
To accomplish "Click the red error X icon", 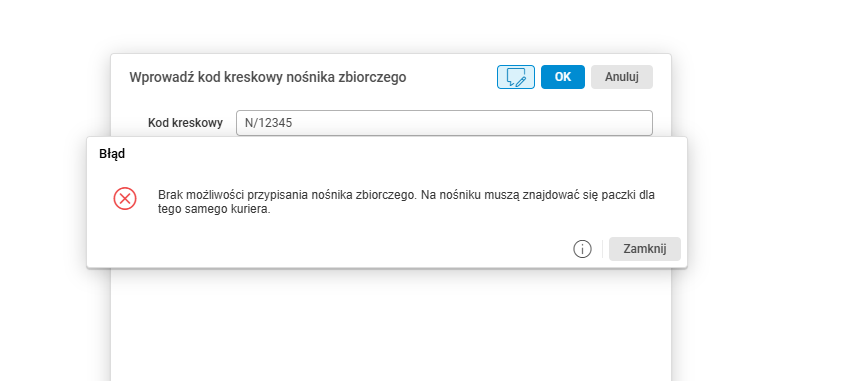I will (x=125, y=198).
